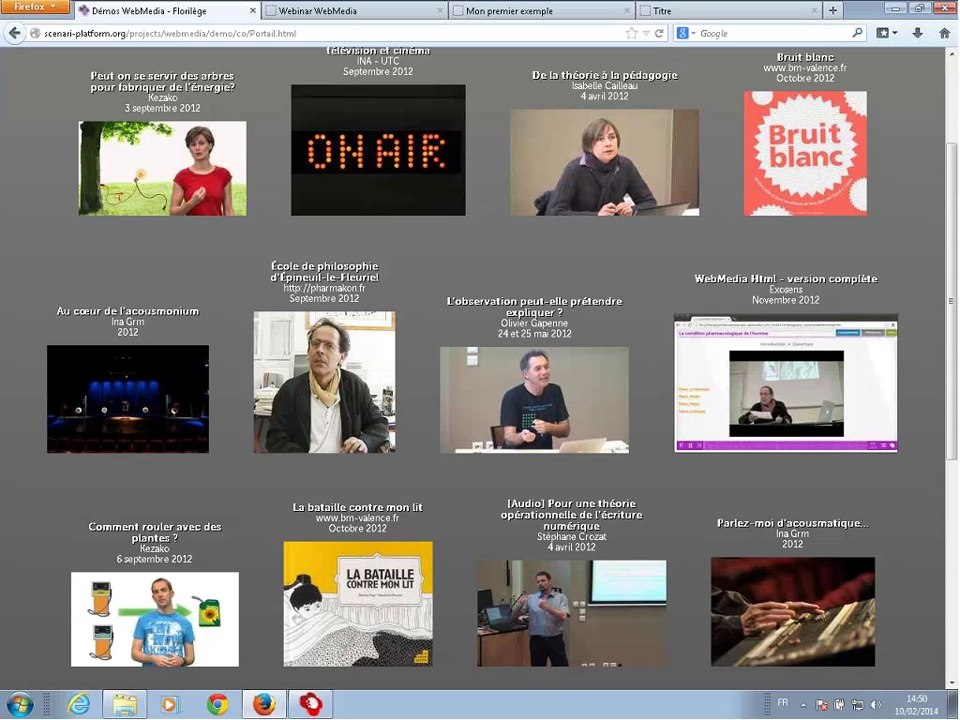Viewport: 960px width, 720px height.
Task: Reload the page using the refresh icon
Action: pyautogui.click(x=659, y=34)
